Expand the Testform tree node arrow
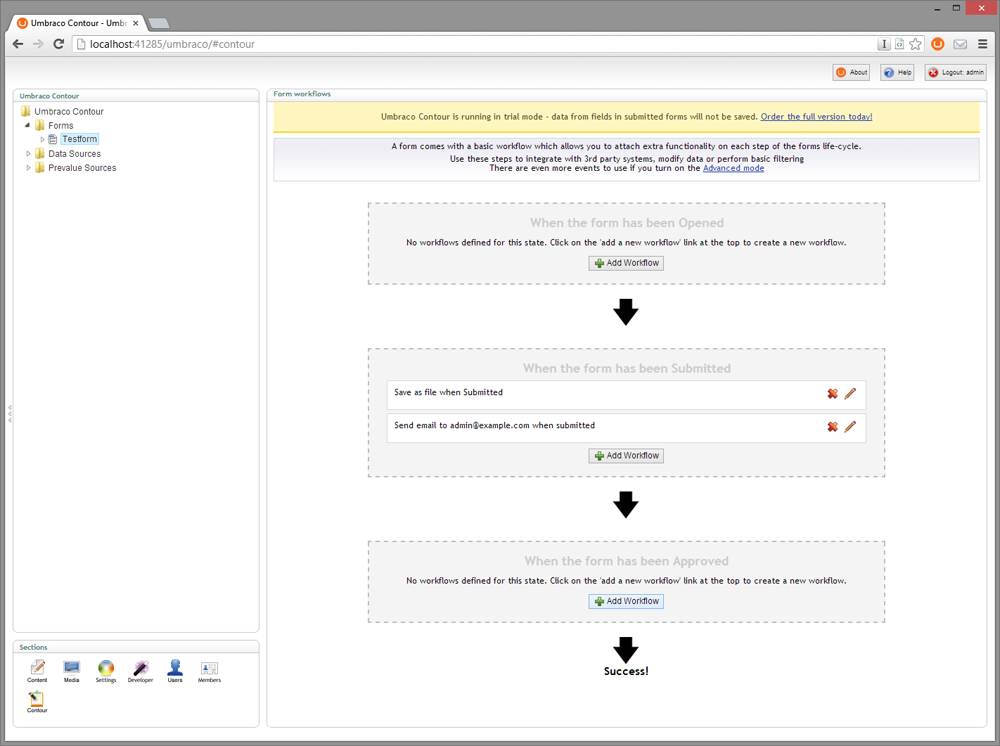This screenshot has height=746, width=1000. 42,139
